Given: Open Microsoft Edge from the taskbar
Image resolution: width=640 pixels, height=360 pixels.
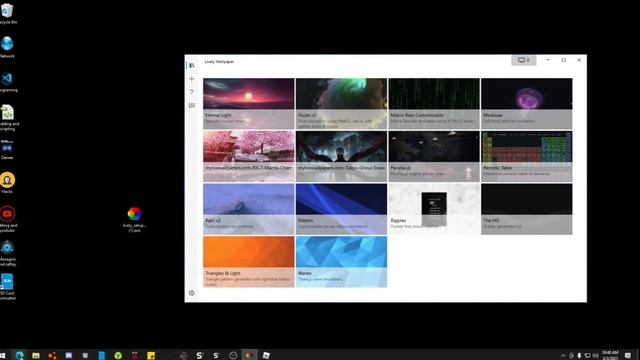Looking at the screenshot, I should click(x=19, y=356).
